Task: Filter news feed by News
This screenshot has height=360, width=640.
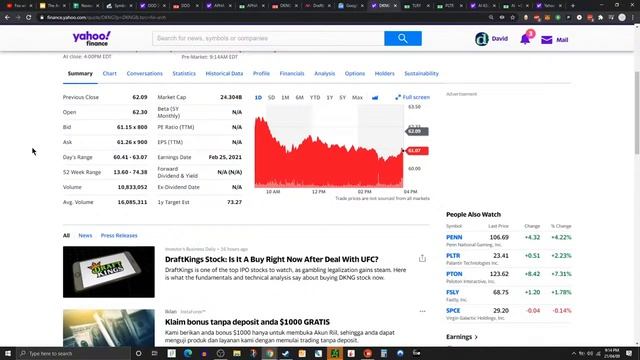Action: click(85, 236)
